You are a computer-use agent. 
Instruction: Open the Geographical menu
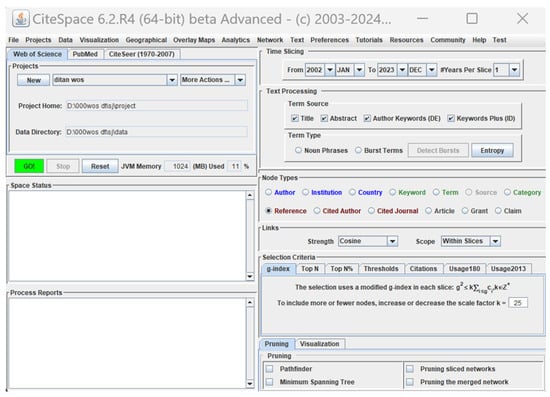tap(146, 40)
